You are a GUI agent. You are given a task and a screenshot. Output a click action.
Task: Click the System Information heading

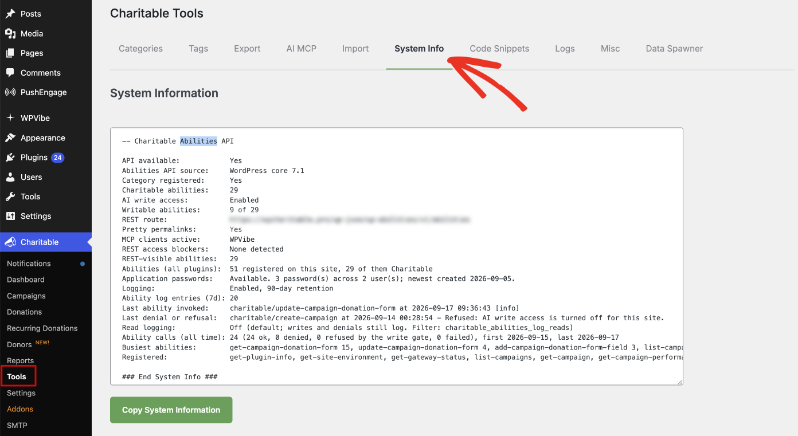[164, 93]
